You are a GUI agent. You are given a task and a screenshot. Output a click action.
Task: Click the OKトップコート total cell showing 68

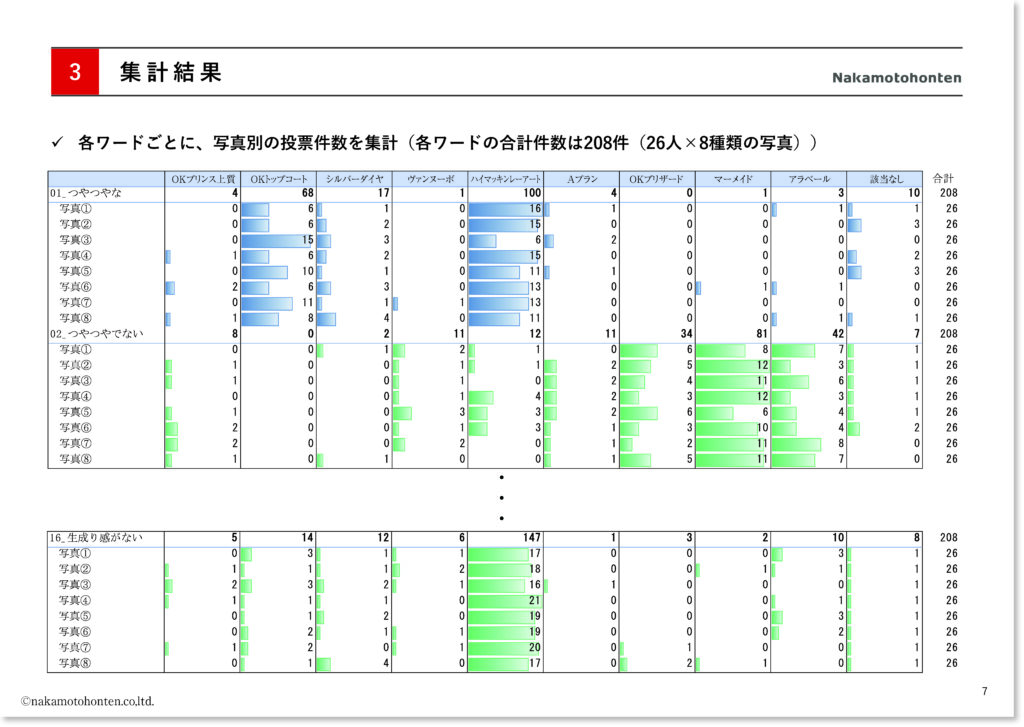[278, 193]
